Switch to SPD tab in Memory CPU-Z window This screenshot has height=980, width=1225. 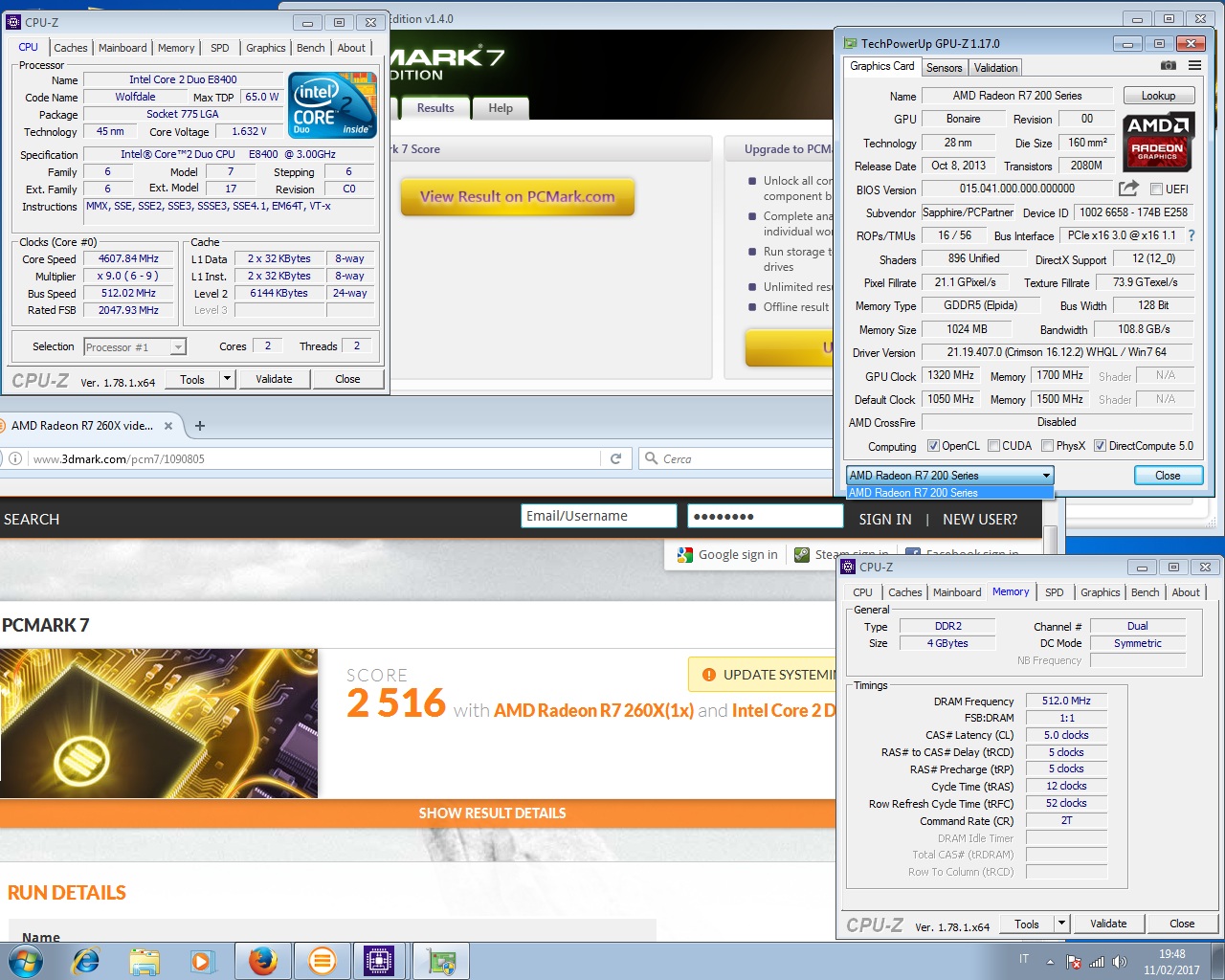point(1054,592)
